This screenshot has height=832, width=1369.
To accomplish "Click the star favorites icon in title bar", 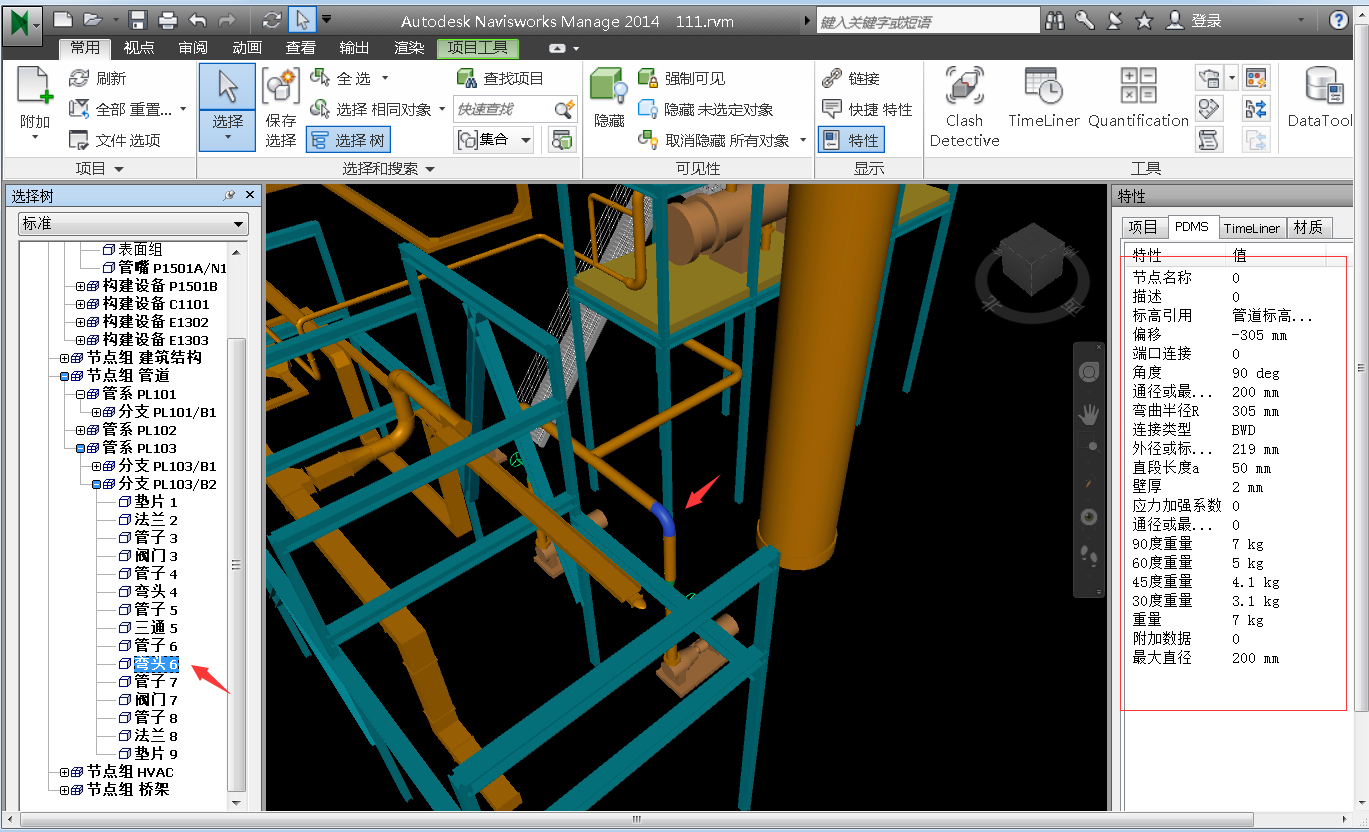I will click(x=1144, y=20).
